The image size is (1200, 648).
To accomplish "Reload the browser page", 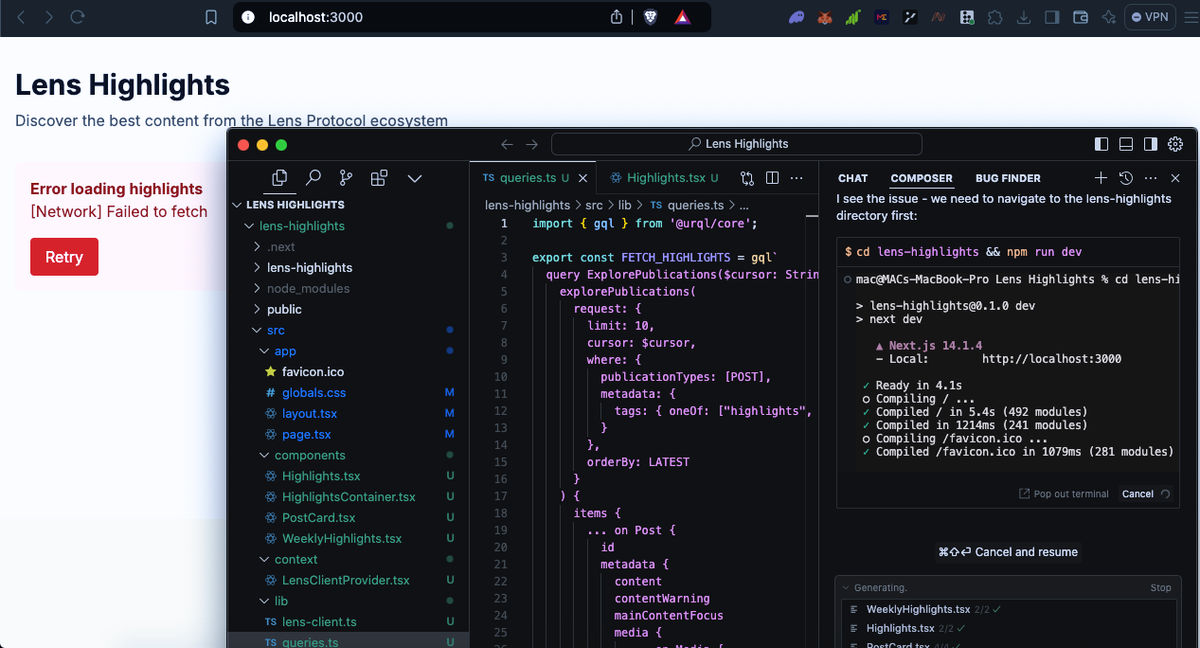I will pyautogui.click(x=78, y=17).
